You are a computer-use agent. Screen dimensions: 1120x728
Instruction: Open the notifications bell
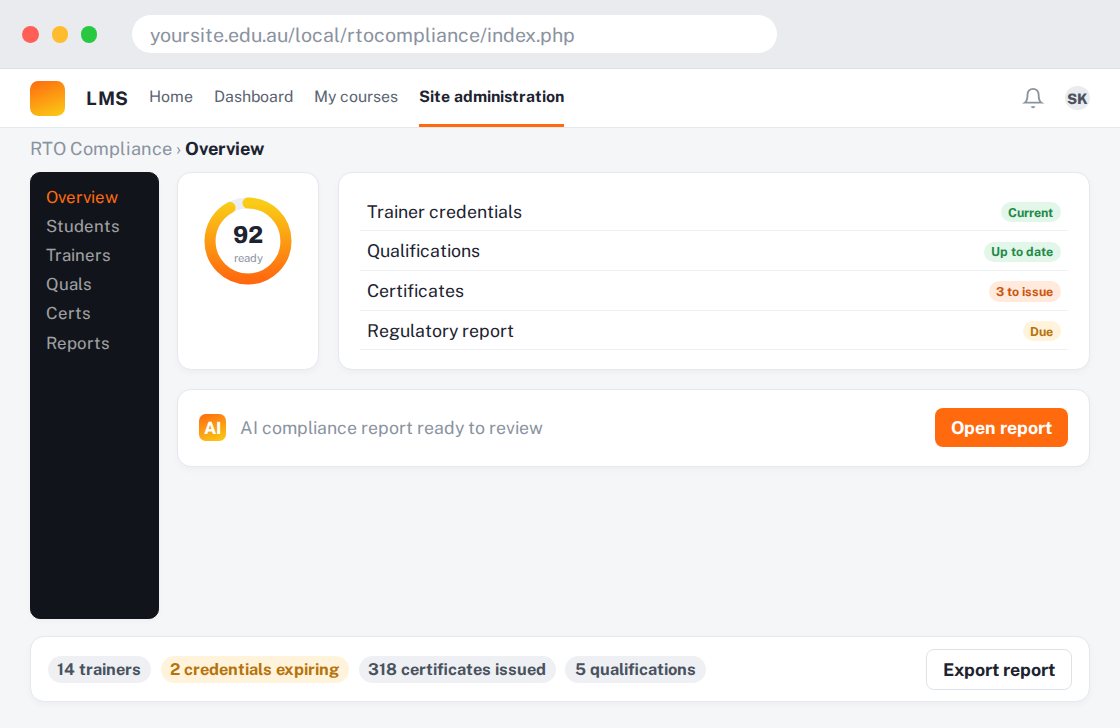point(1033,98)
